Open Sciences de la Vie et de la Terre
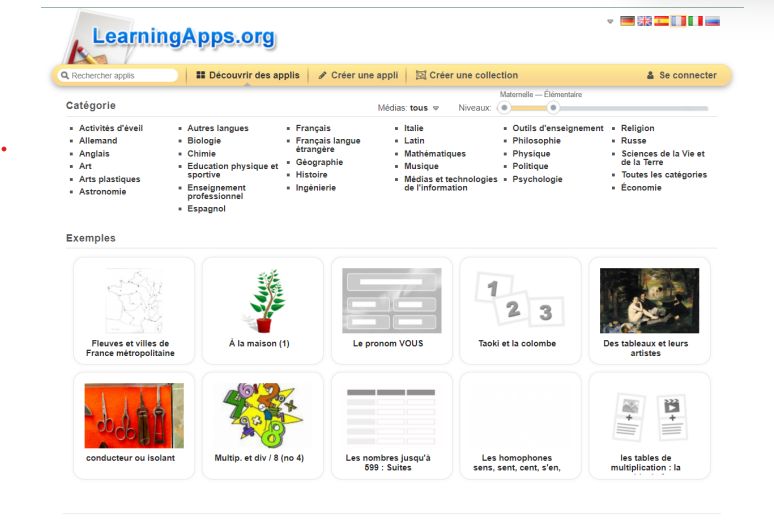 click(x=662, y=158)
